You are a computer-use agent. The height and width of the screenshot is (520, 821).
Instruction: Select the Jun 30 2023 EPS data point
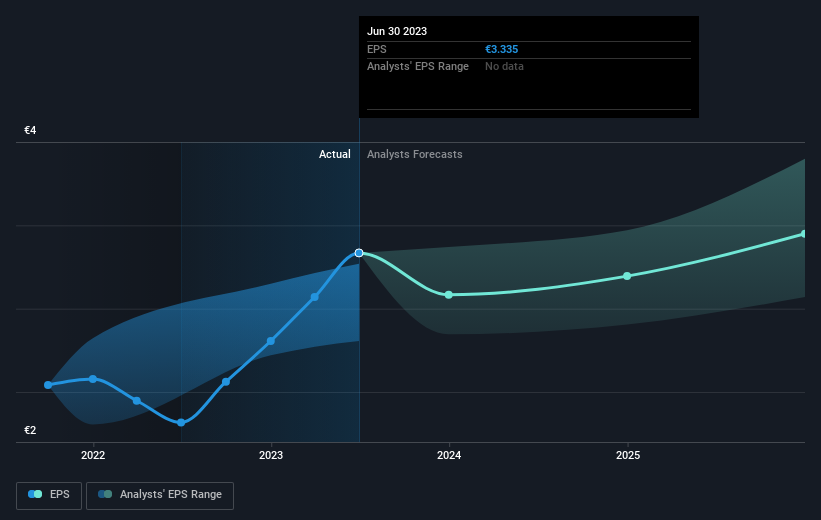359,253
